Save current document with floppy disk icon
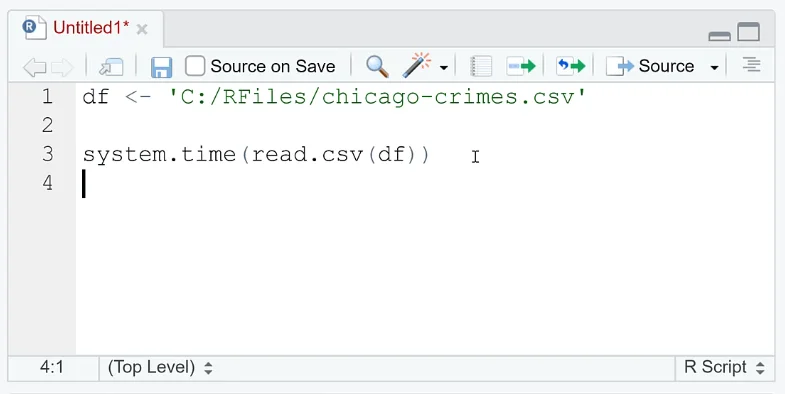Screen dimensions: 785x394 tap(161, 67)
